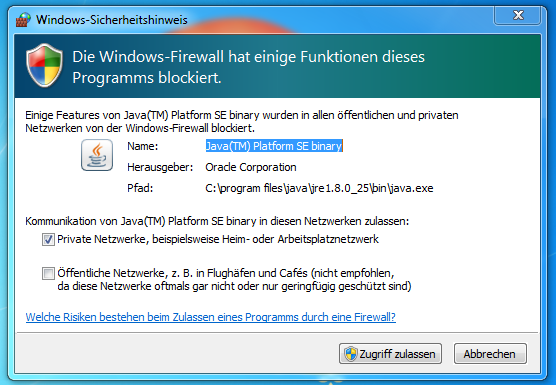Uncheck the Private Netzwerke checkbox
This screenshot has width=556, height=385.
click(x=48, y=240)
